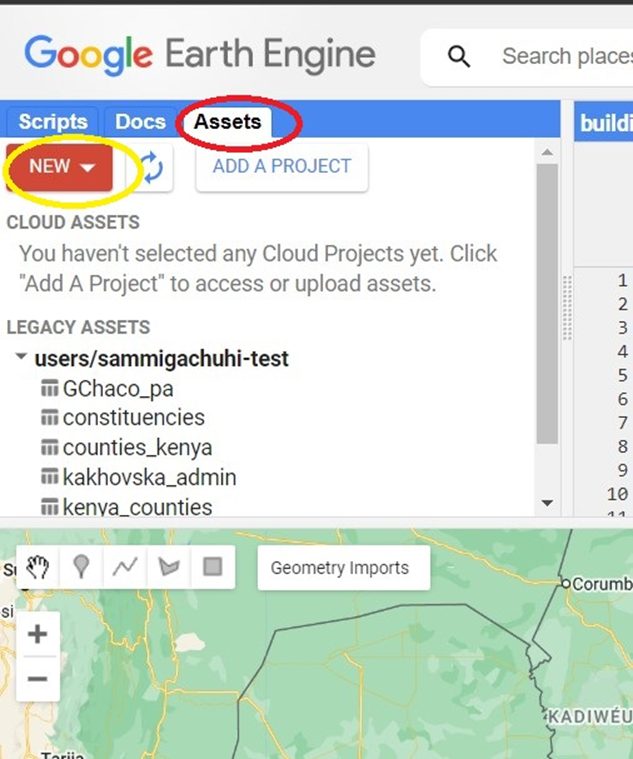
Task: Click the assets panel scroll up arrow
Action: 547,152
